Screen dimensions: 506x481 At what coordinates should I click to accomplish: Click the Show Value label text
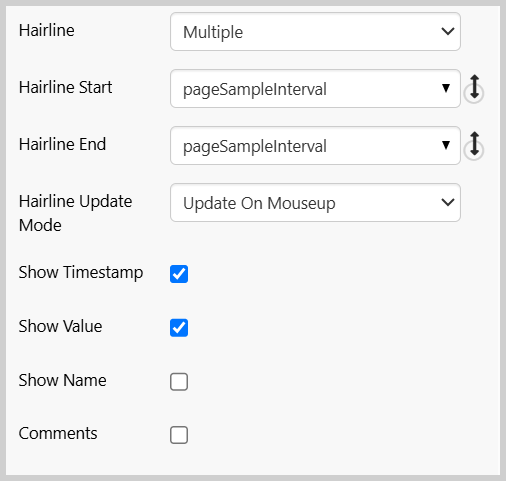60,326
